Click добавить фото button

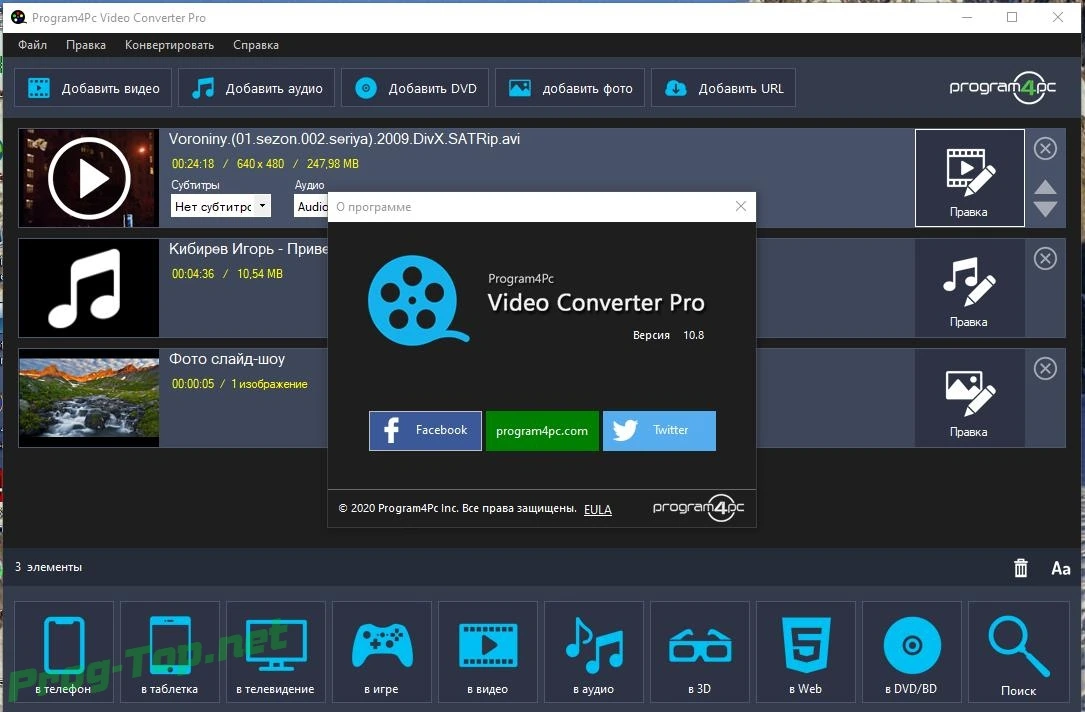tap(570, 88)
